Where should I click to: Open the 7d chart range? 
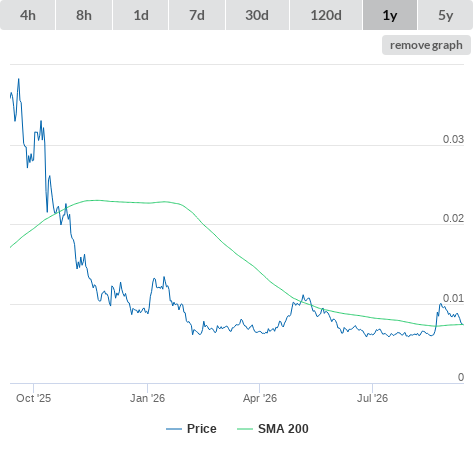click(x=197, y=15)
